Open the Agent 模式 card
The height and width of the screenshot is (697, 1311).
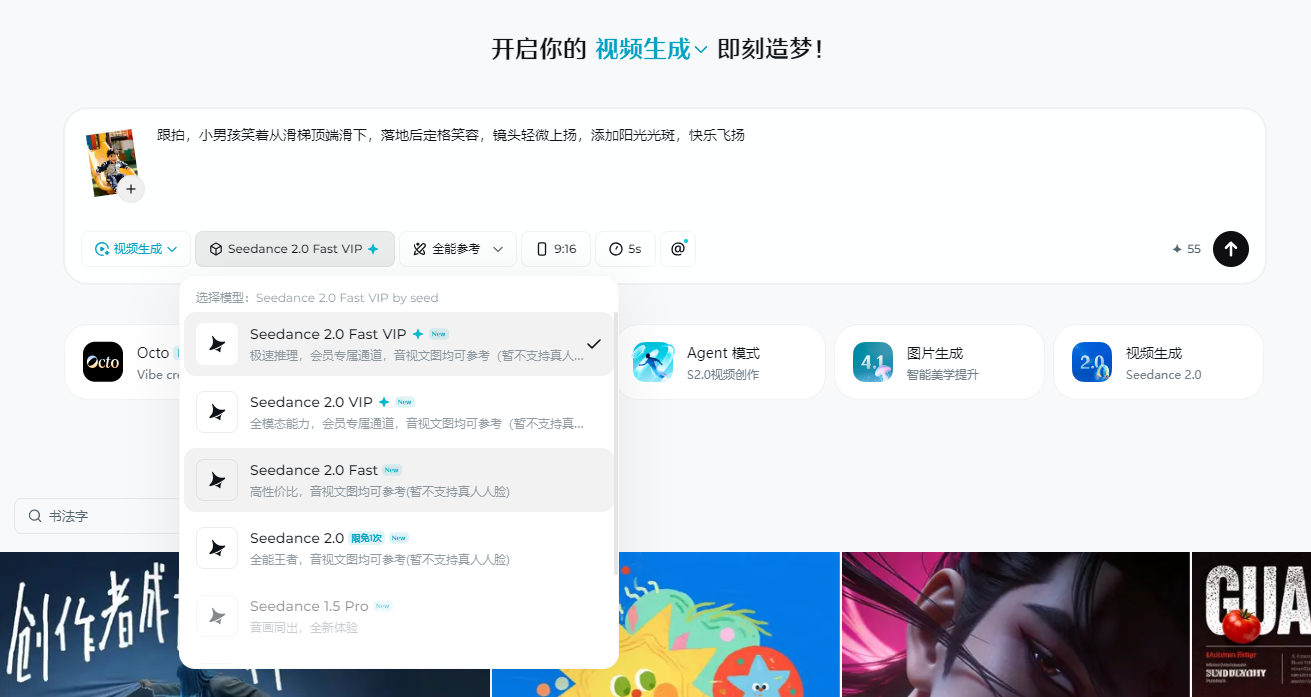coord(719,362)
